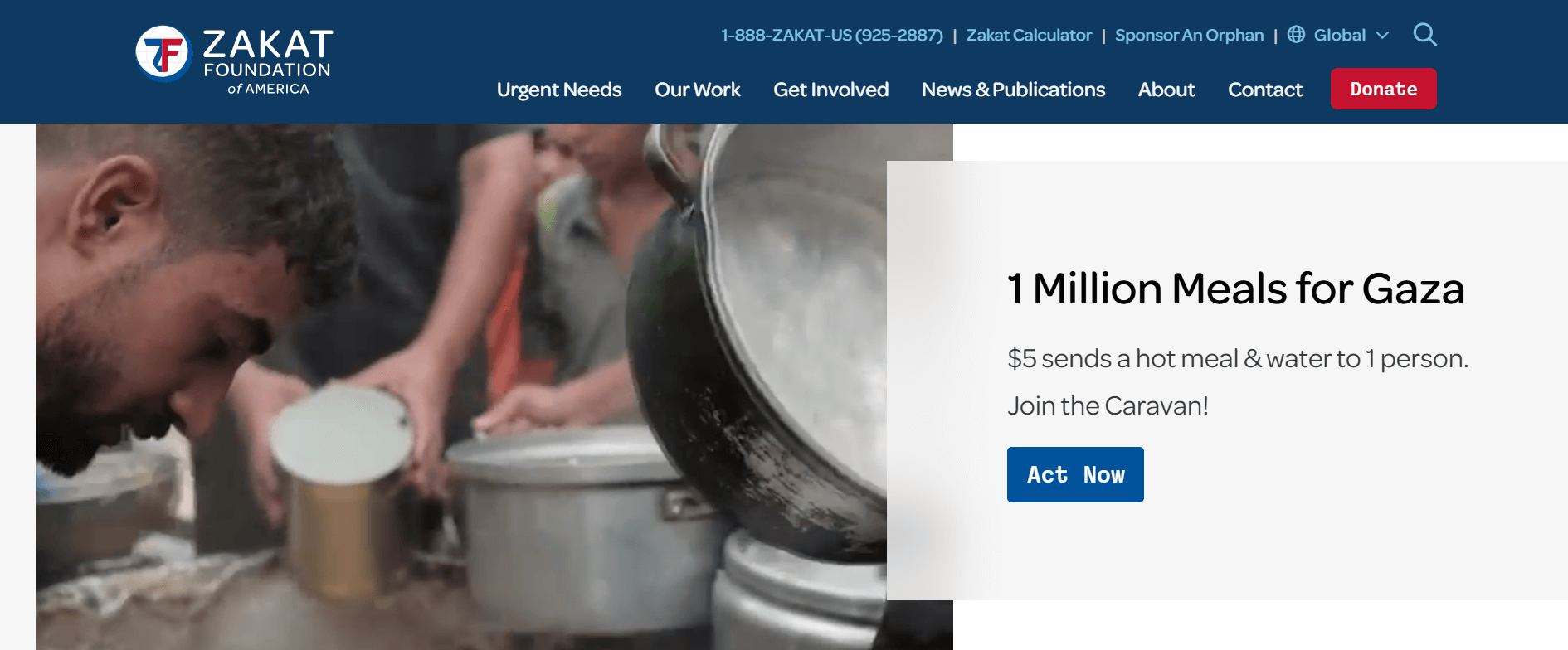
Task: Expand the Global region chevron
Action: tap(1382, 36)
